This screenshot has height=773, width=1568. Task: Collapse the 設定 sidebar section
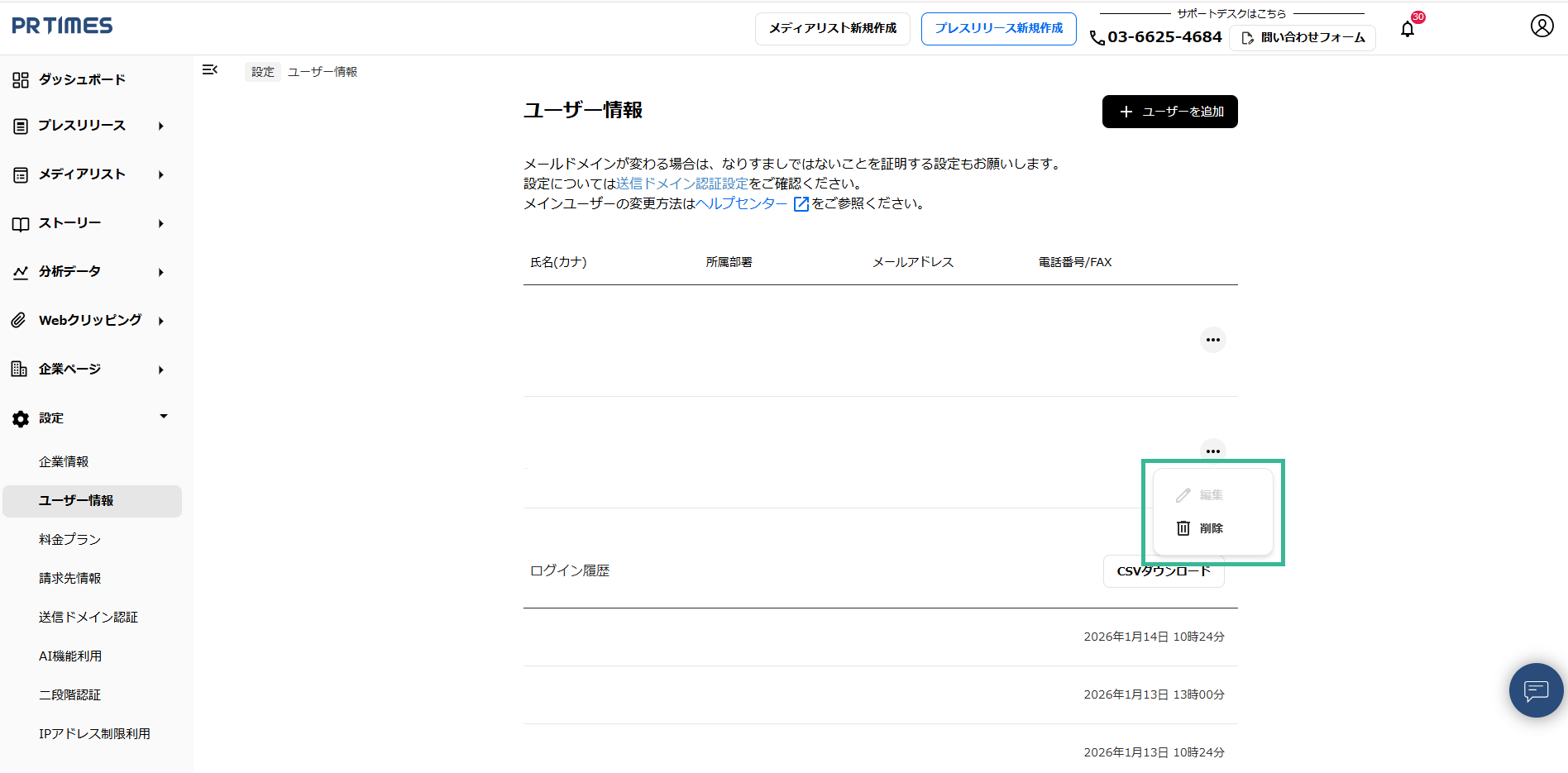pyautogui.click(x=163, y=418)
